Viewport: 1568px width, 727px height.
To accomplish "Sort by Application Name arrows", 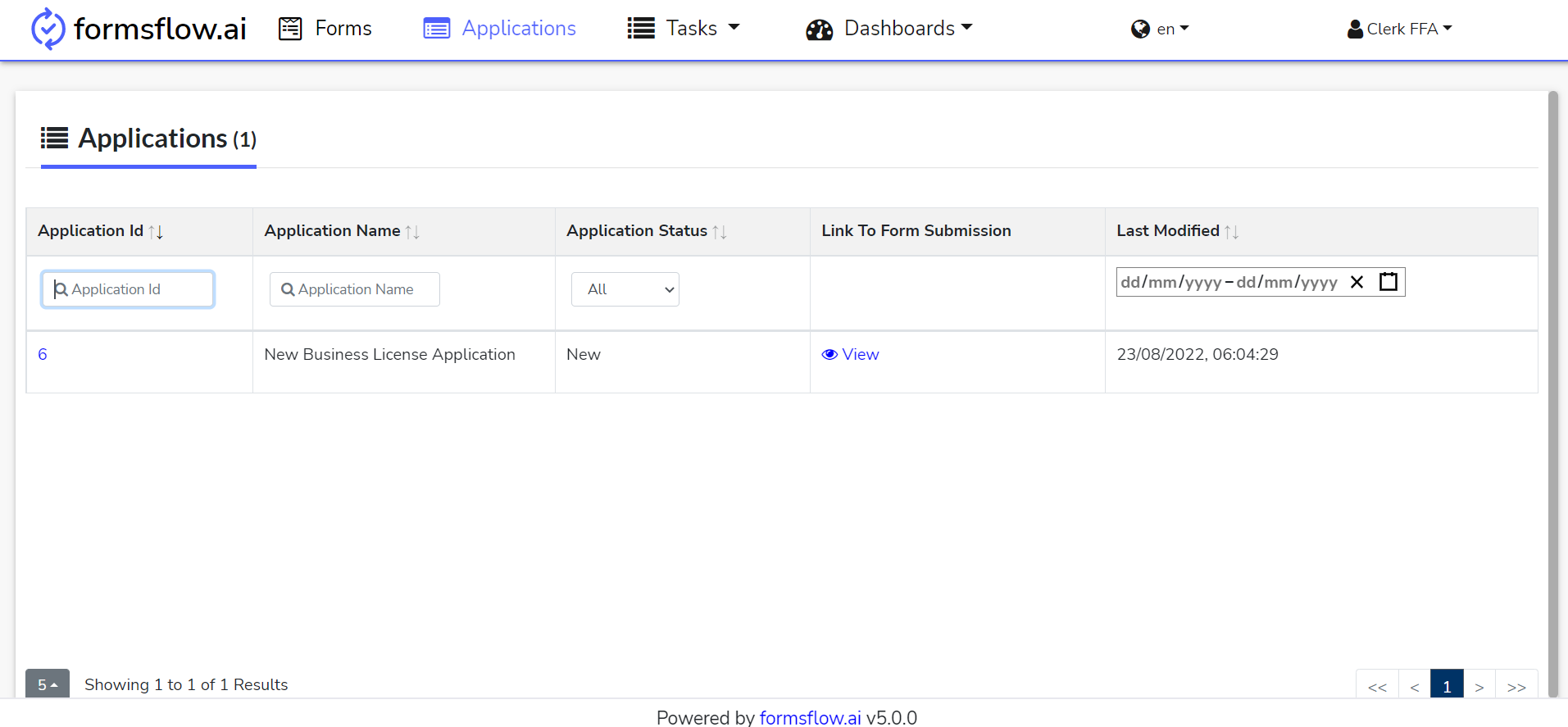I will tap(412, 232).
